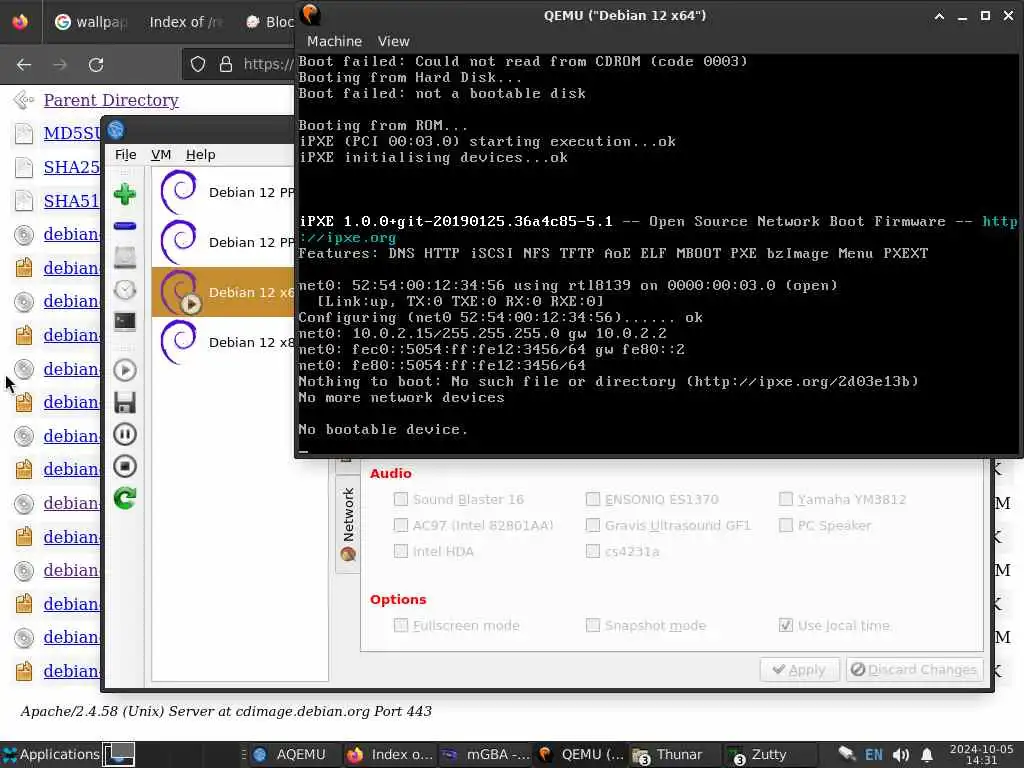Enable Snapshot mode option
1024x768 pixels.
click(592, 626)
